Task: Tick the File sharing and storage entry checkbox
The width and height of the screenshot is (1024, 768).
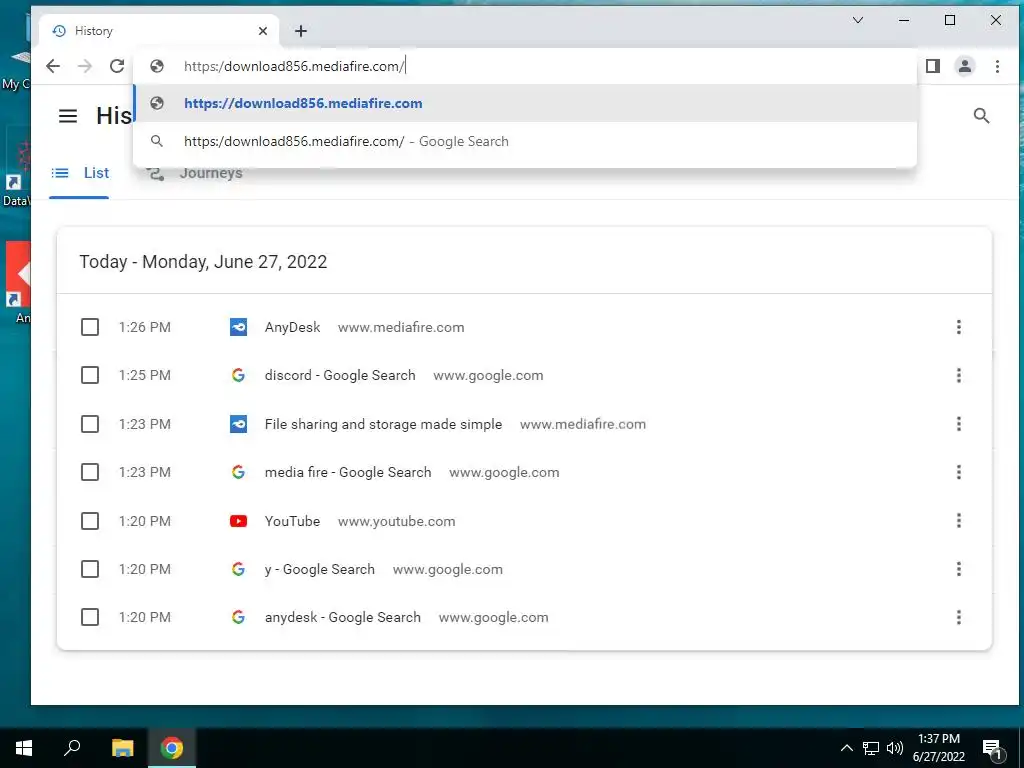Action: (89, 424)
